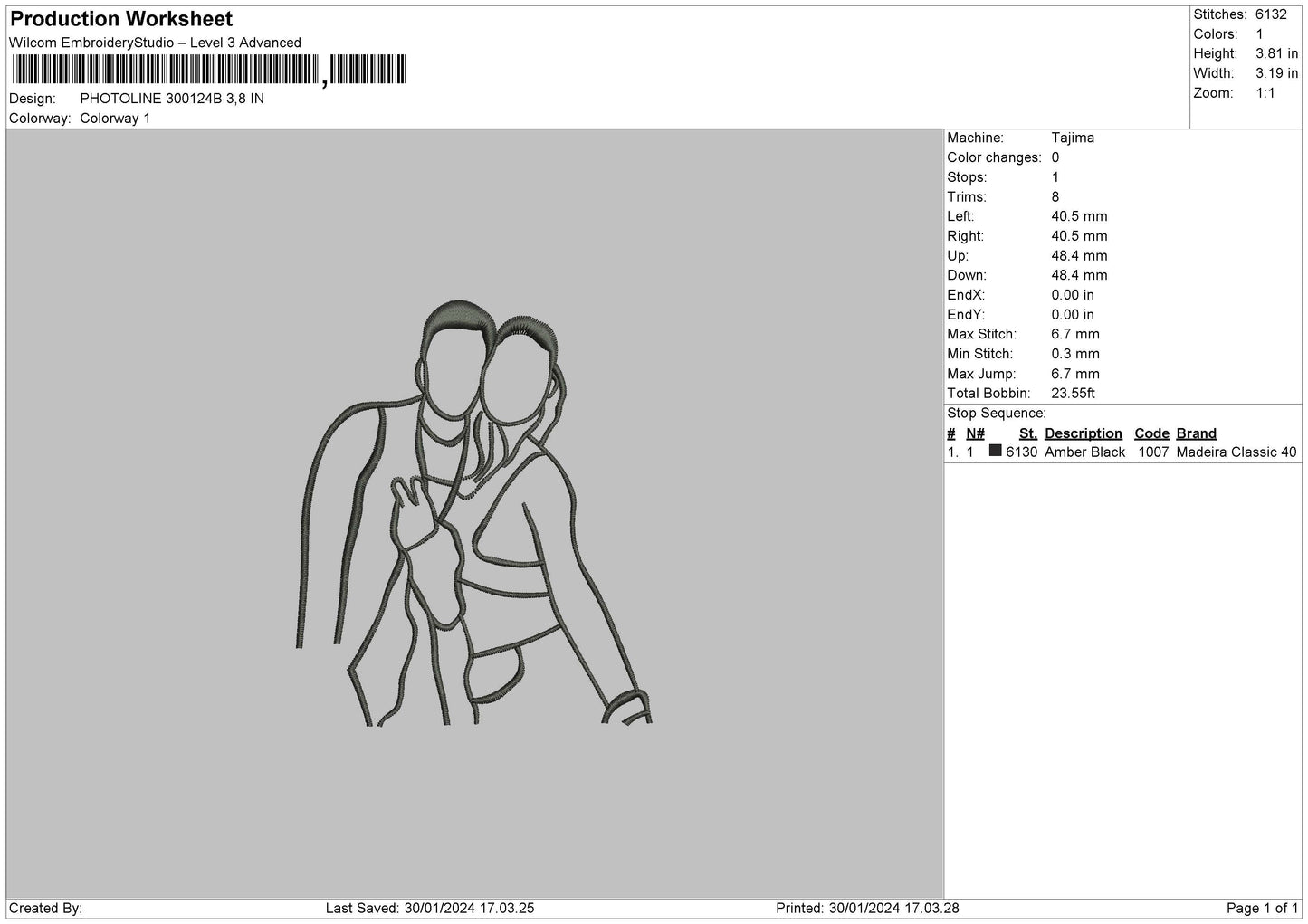Click the Madeira Classic 40 brand text
Image resolution: width=1308 pixels, height=924 pixels.
pyautogui.click(x=1236, y=452)
